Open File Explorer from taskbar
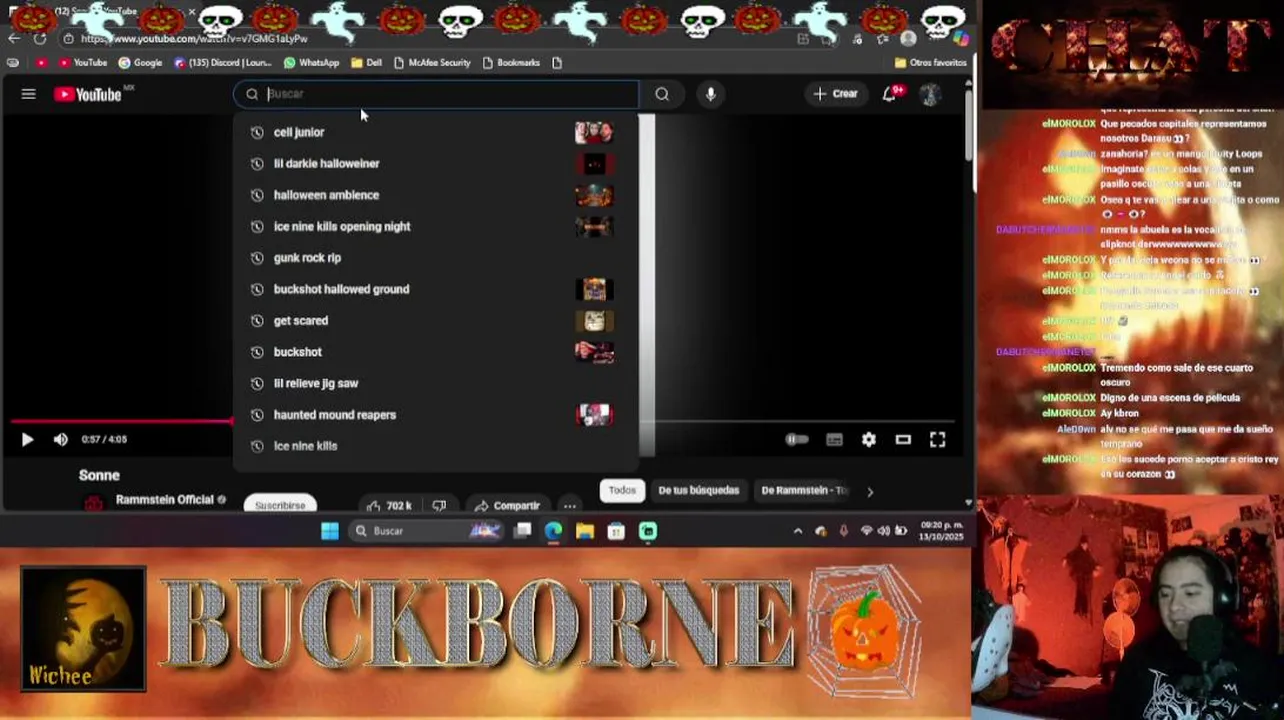 585,531
